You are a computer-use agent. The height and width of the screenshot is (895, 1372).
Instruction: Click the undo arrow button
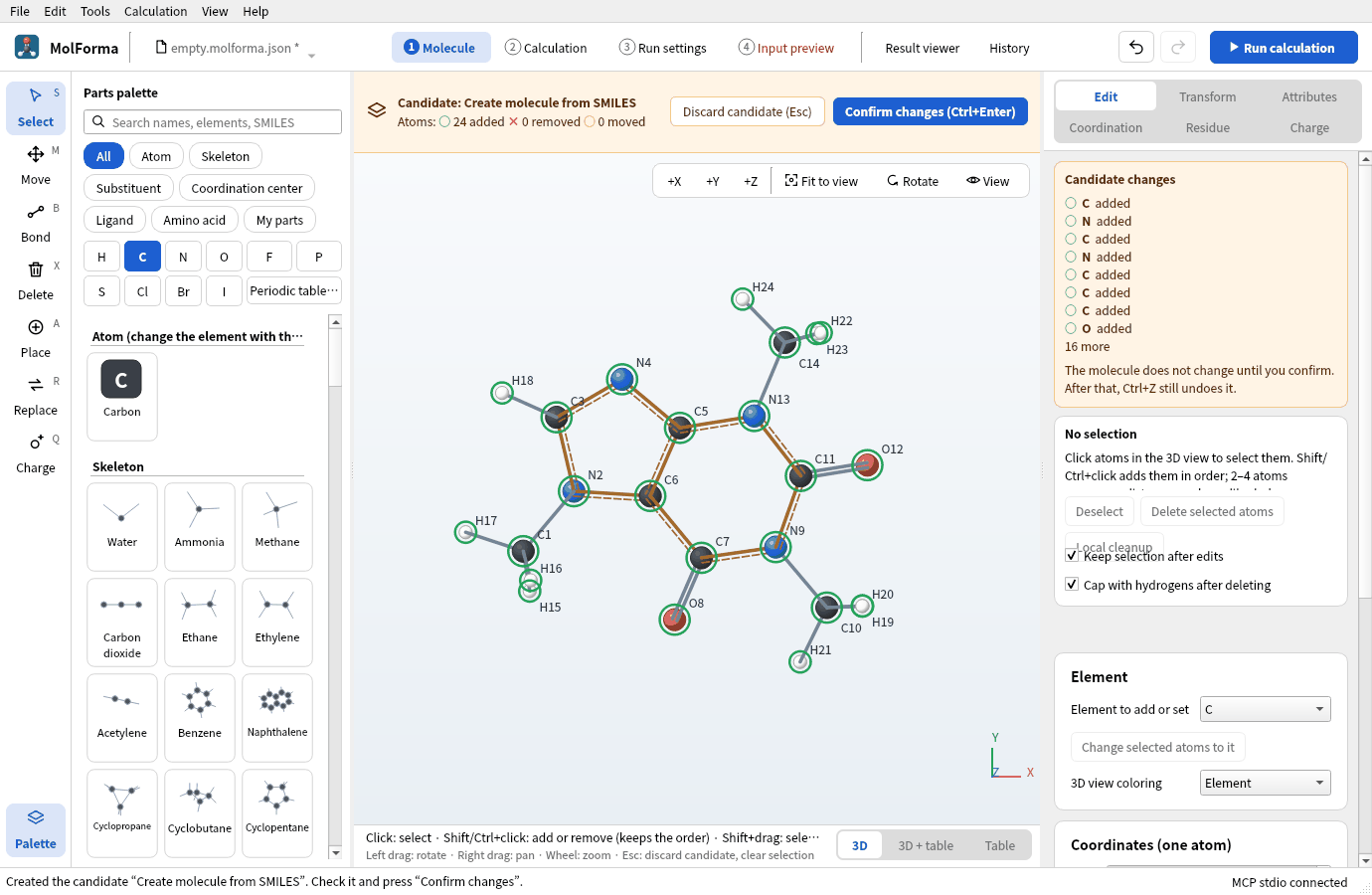1136,48
